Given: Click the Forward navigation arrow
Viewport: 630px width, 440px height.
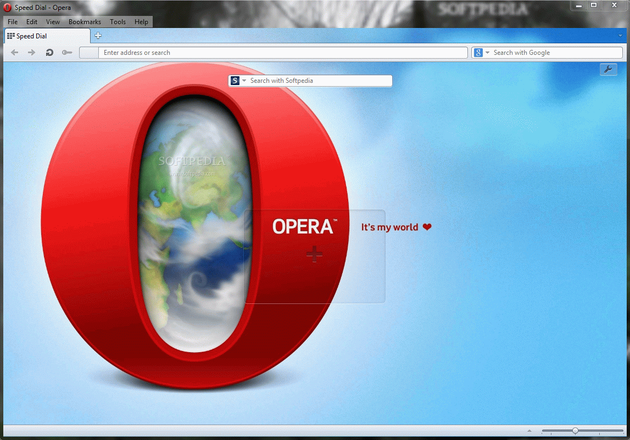Looking at the screenshot, I should (31, 52).
